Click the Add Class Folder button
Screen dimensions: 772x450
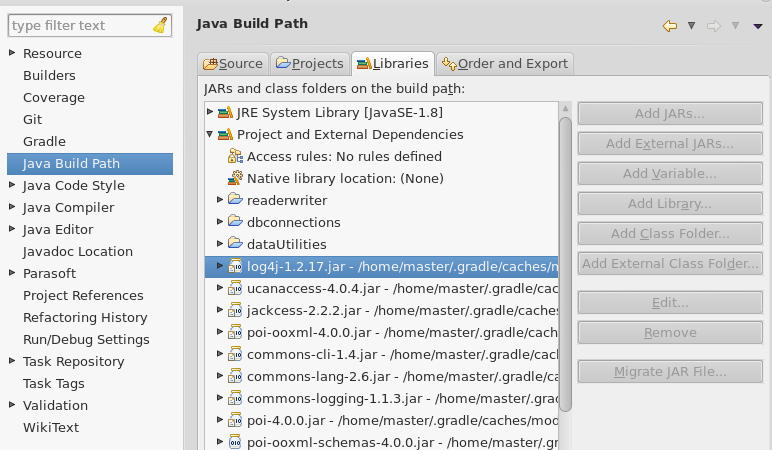pyautogui.click(x=670, y=234)
